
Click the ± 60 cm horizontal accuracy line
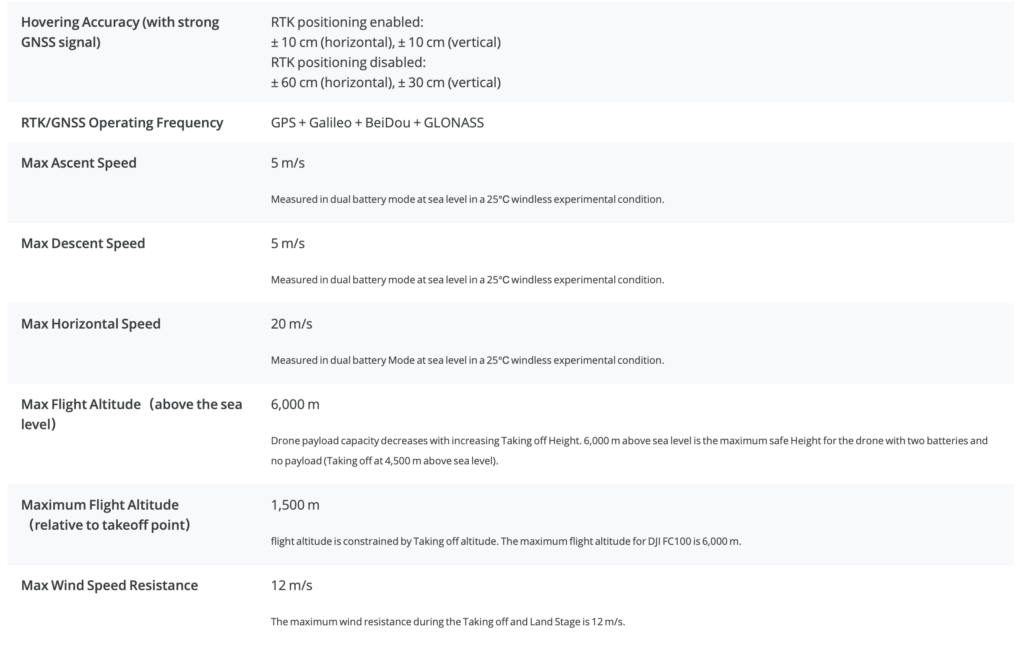click(385, 82)
